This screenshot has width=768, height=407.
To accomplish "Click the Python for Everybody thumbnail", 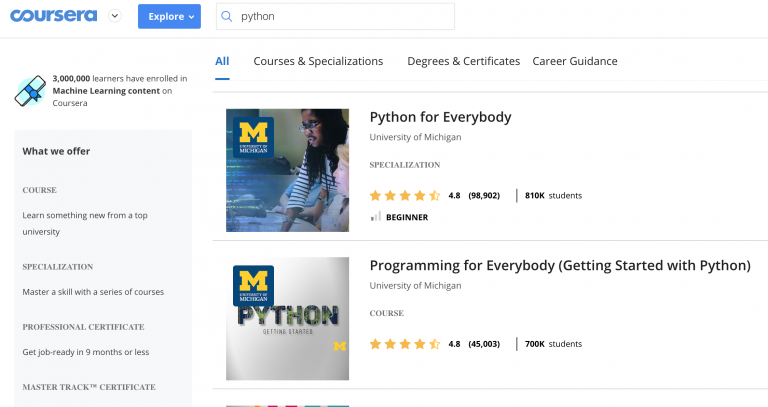I will (x=288, y=170).
